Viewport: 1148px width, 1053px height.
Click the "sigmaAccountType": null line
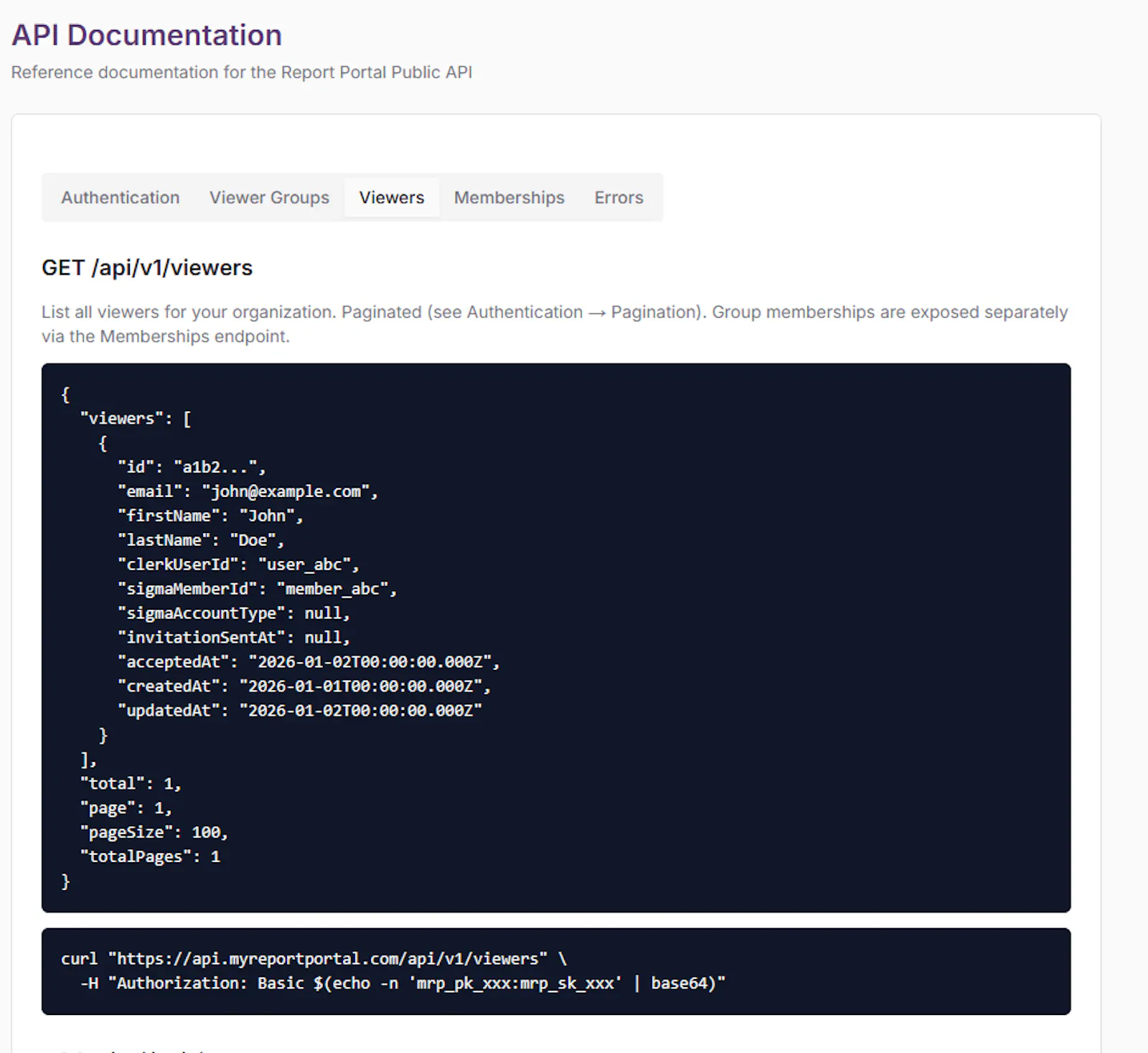(x=234, y=613)
